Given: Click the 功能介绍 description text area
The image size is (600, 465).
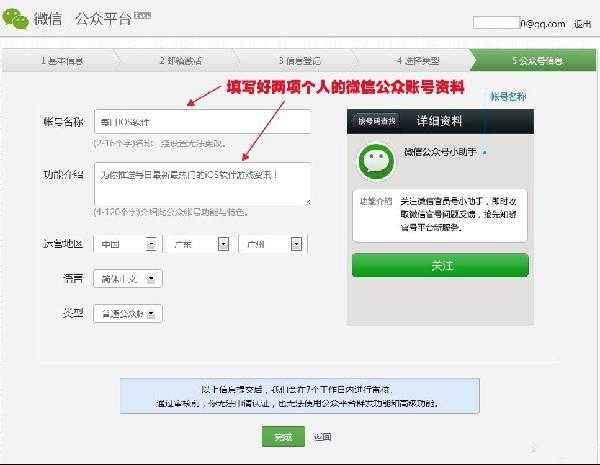Looking at the screenshot, I should click(202, 183).
